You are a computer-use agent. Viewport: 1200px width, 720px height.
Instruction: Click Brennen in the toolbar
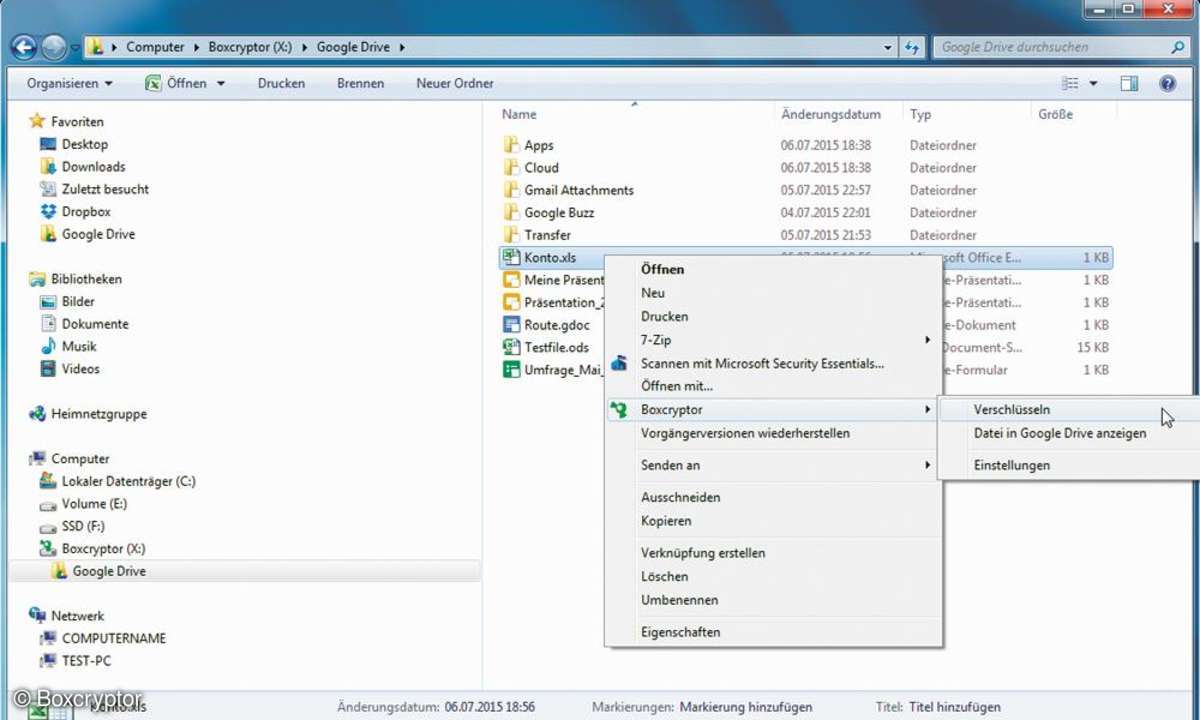(x=360, y=84)
